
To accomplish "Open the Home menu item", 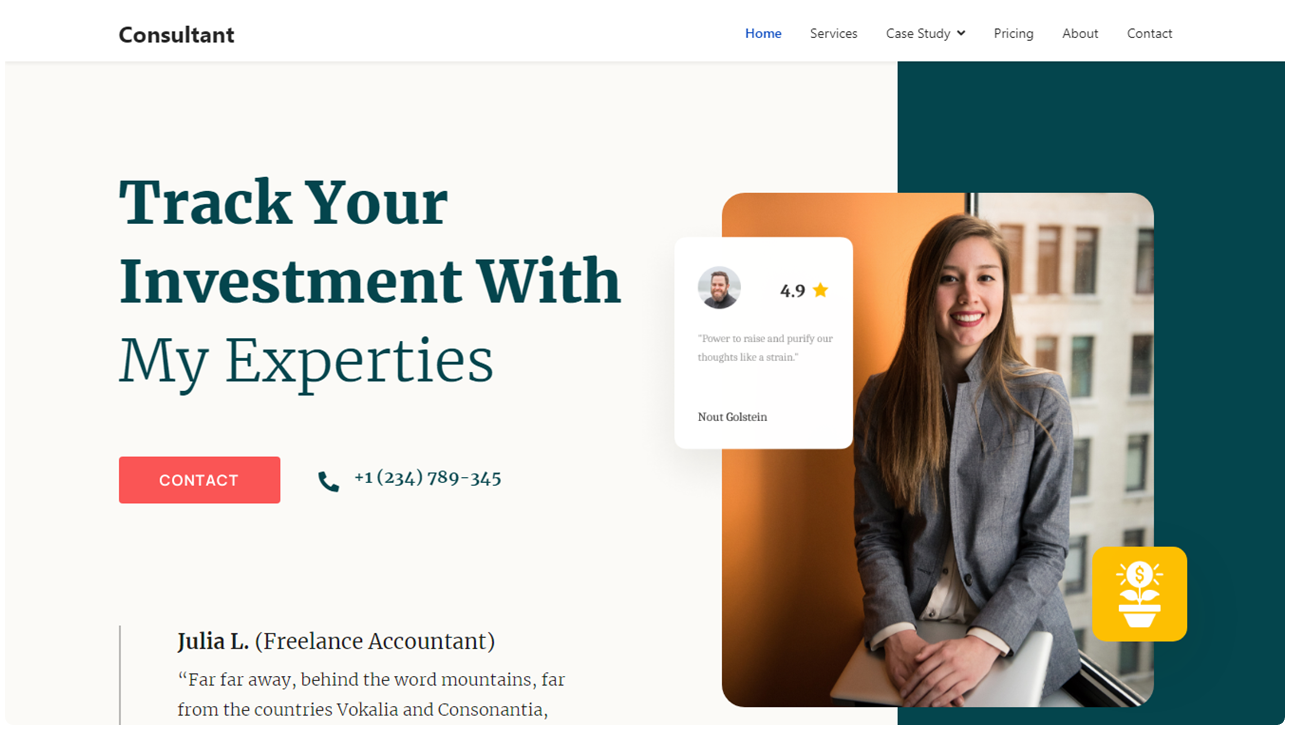I will click(763, 33).
